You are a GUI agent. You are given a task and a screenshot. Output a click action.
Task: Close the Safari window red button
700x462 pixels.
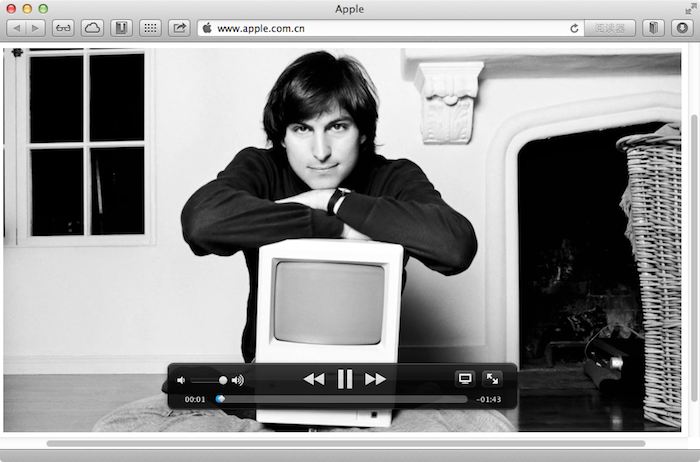(x=11, y=8)
